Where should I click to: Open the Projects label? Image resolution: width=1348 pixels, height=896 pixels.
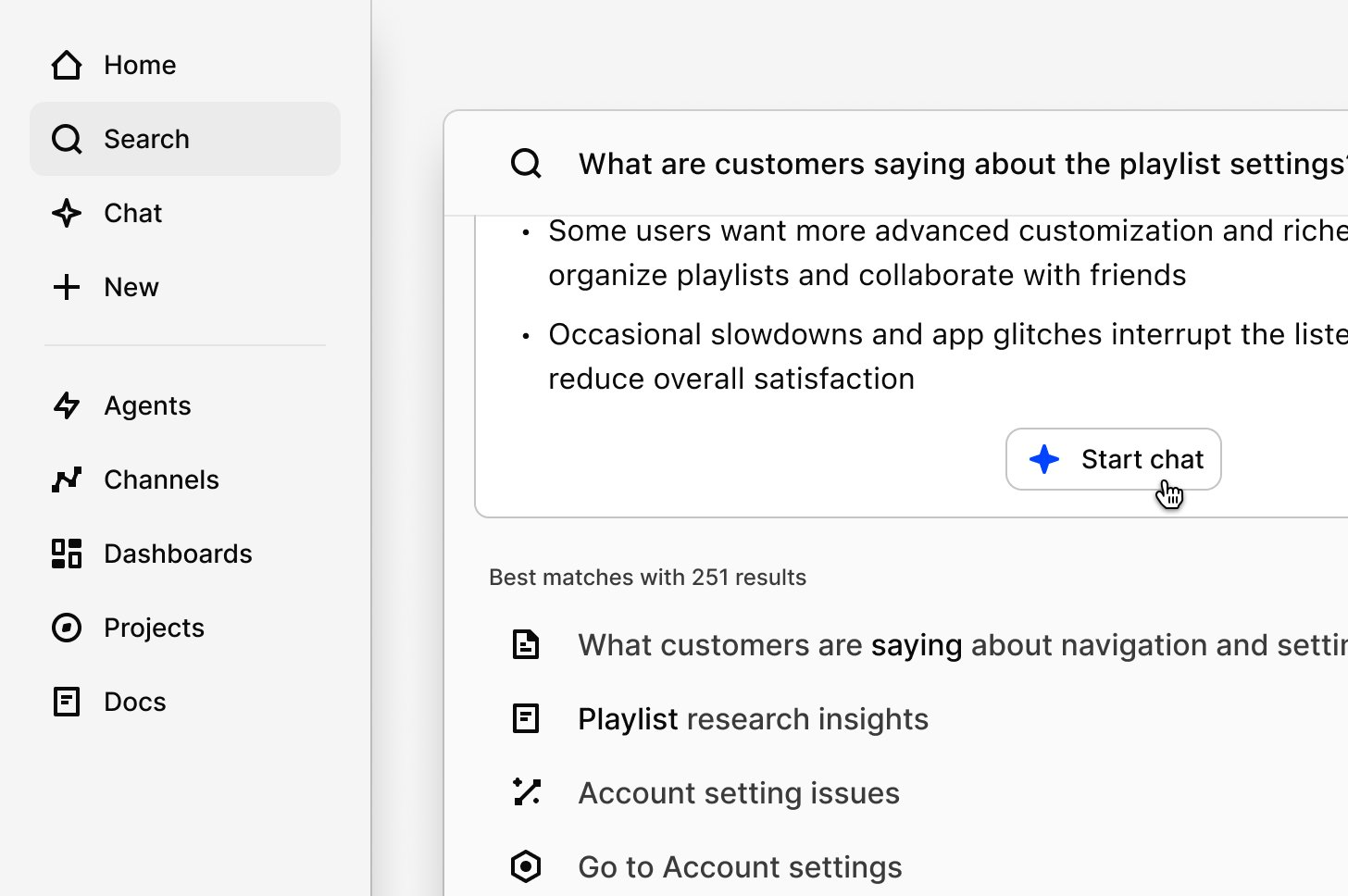coord(154,628)
